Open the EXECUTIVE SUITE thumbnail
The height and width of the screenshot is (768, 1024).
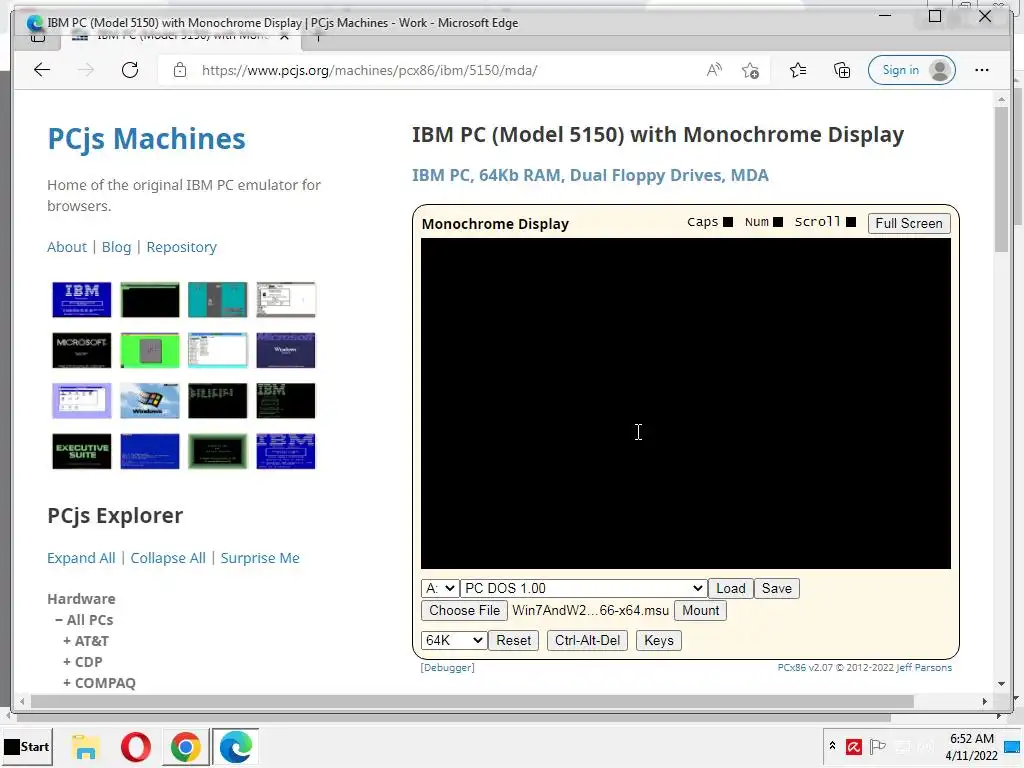point(82,451)
